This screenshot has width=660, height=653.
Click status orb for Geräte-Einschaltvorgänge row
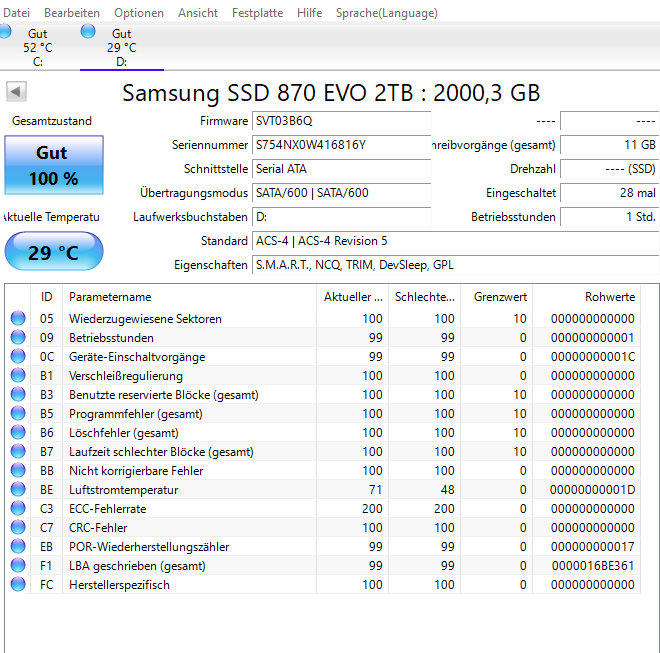coord(18,356)
